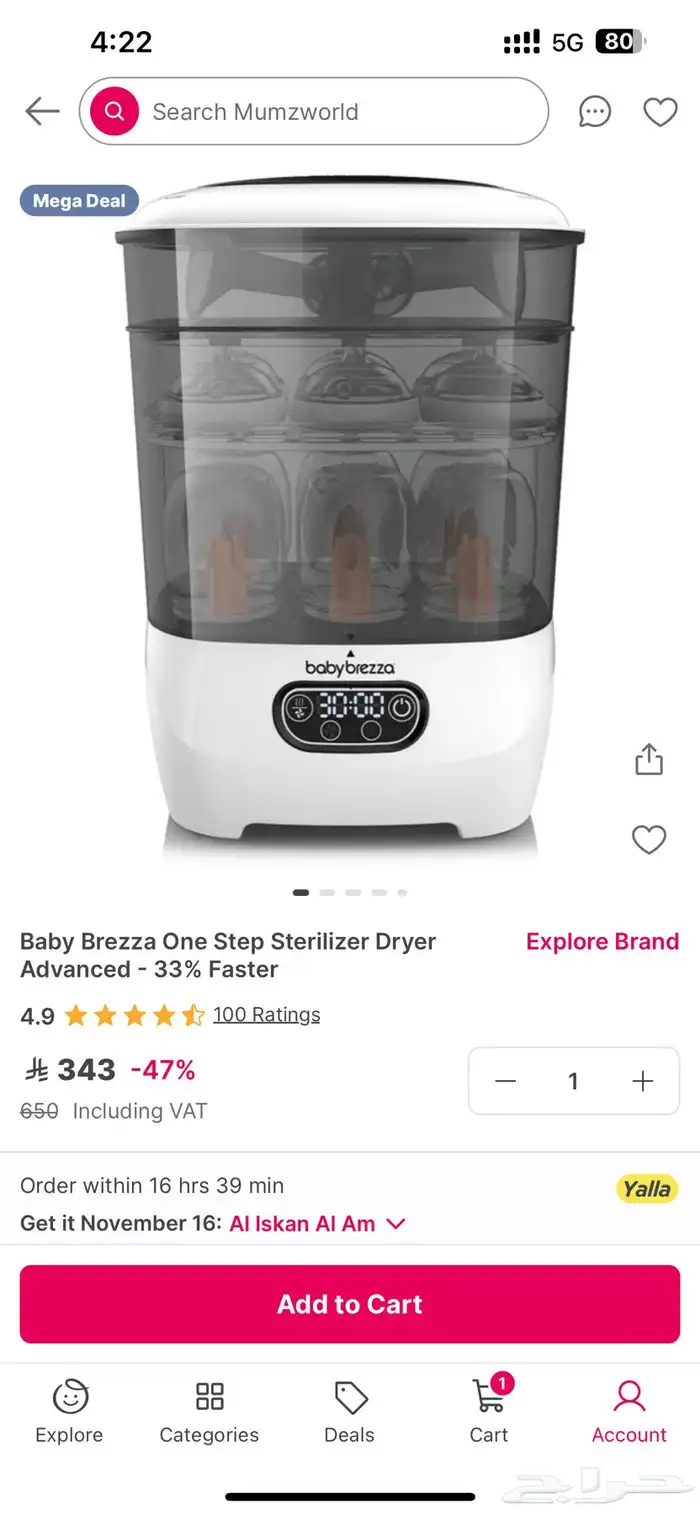This screenshot has width=700, height=1514.
Task: Share the product using the share icon
Action: (x=649, y=760)
